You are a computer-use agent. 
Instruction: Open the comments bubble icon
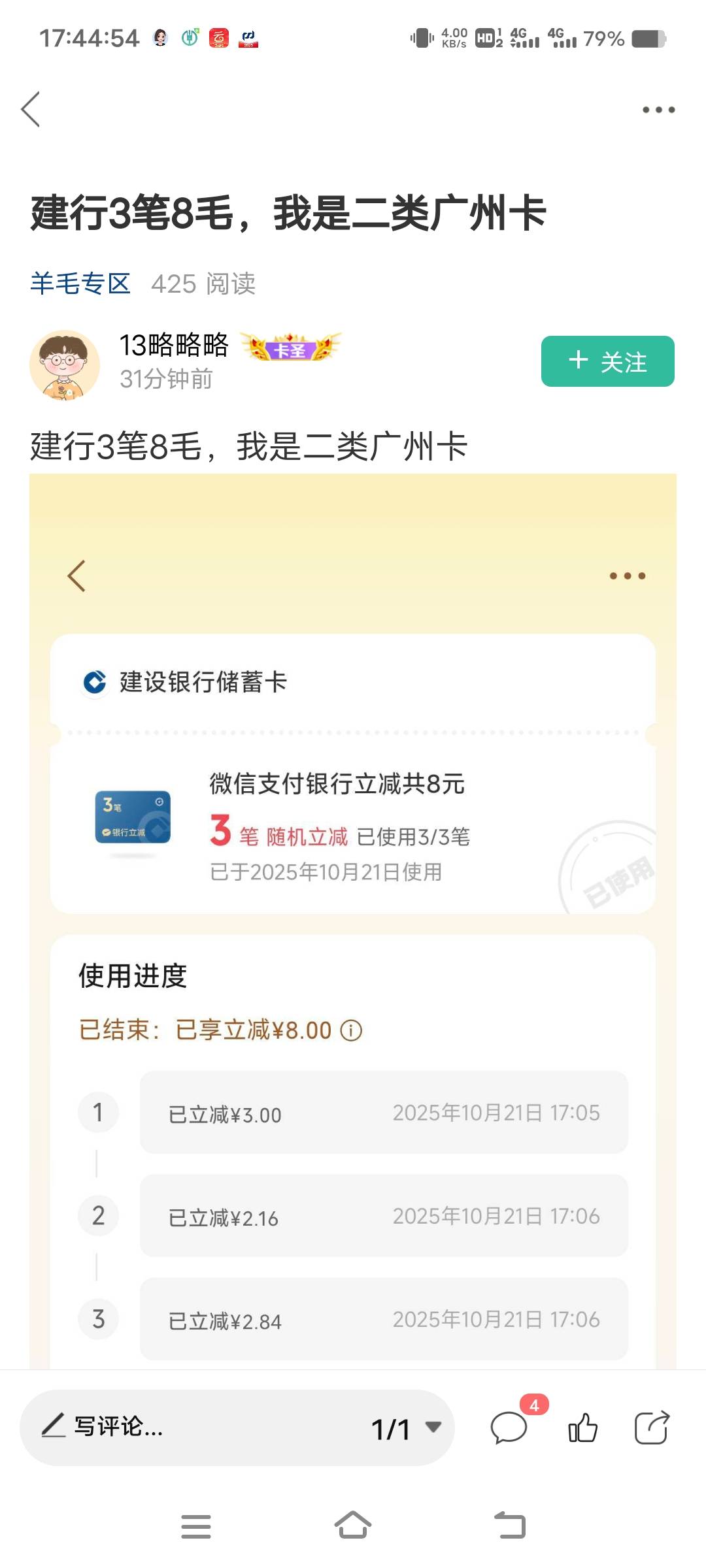click(x=509, y=1428)
